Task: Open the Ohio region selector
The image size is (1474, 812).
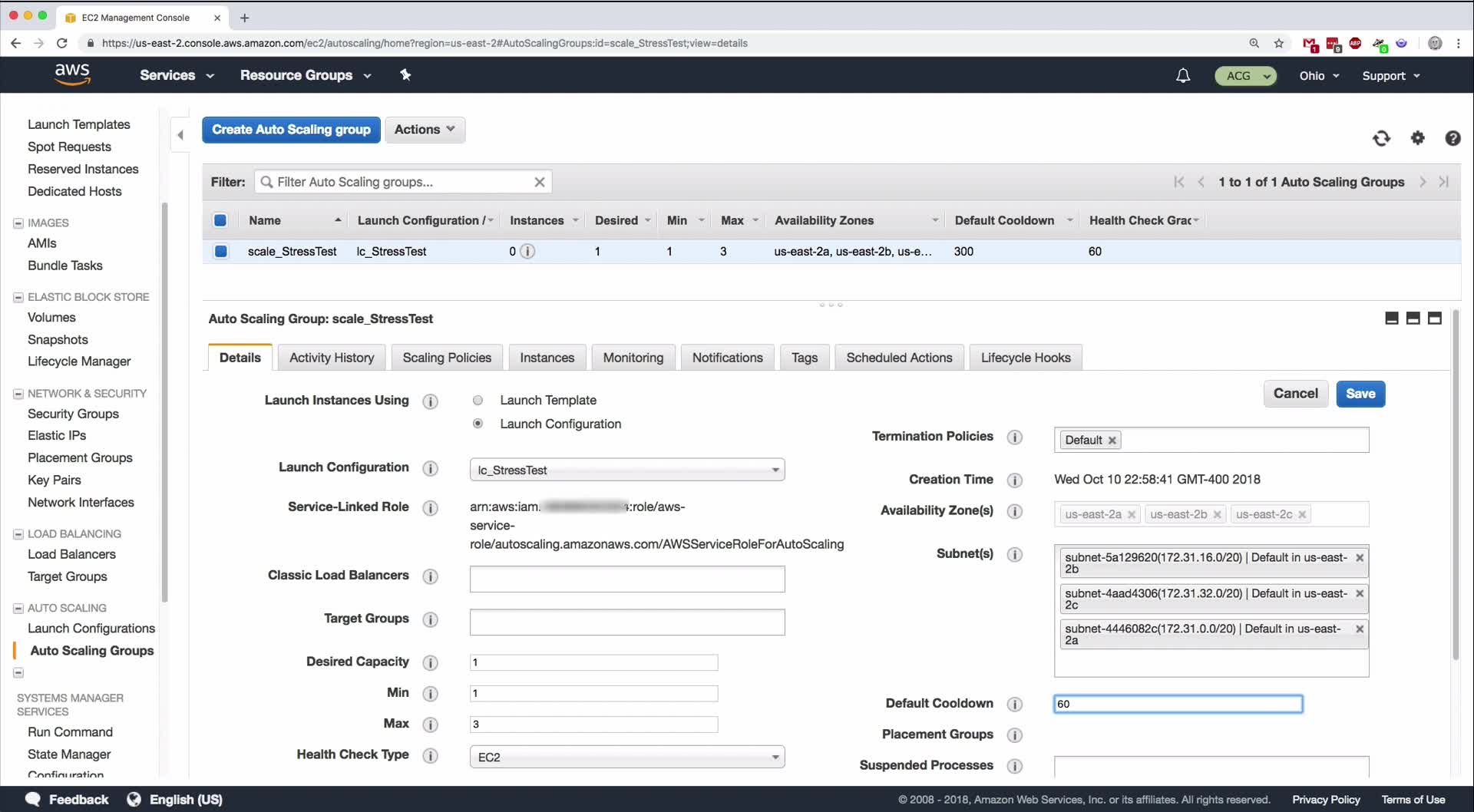Action: tap(1319, 76)
